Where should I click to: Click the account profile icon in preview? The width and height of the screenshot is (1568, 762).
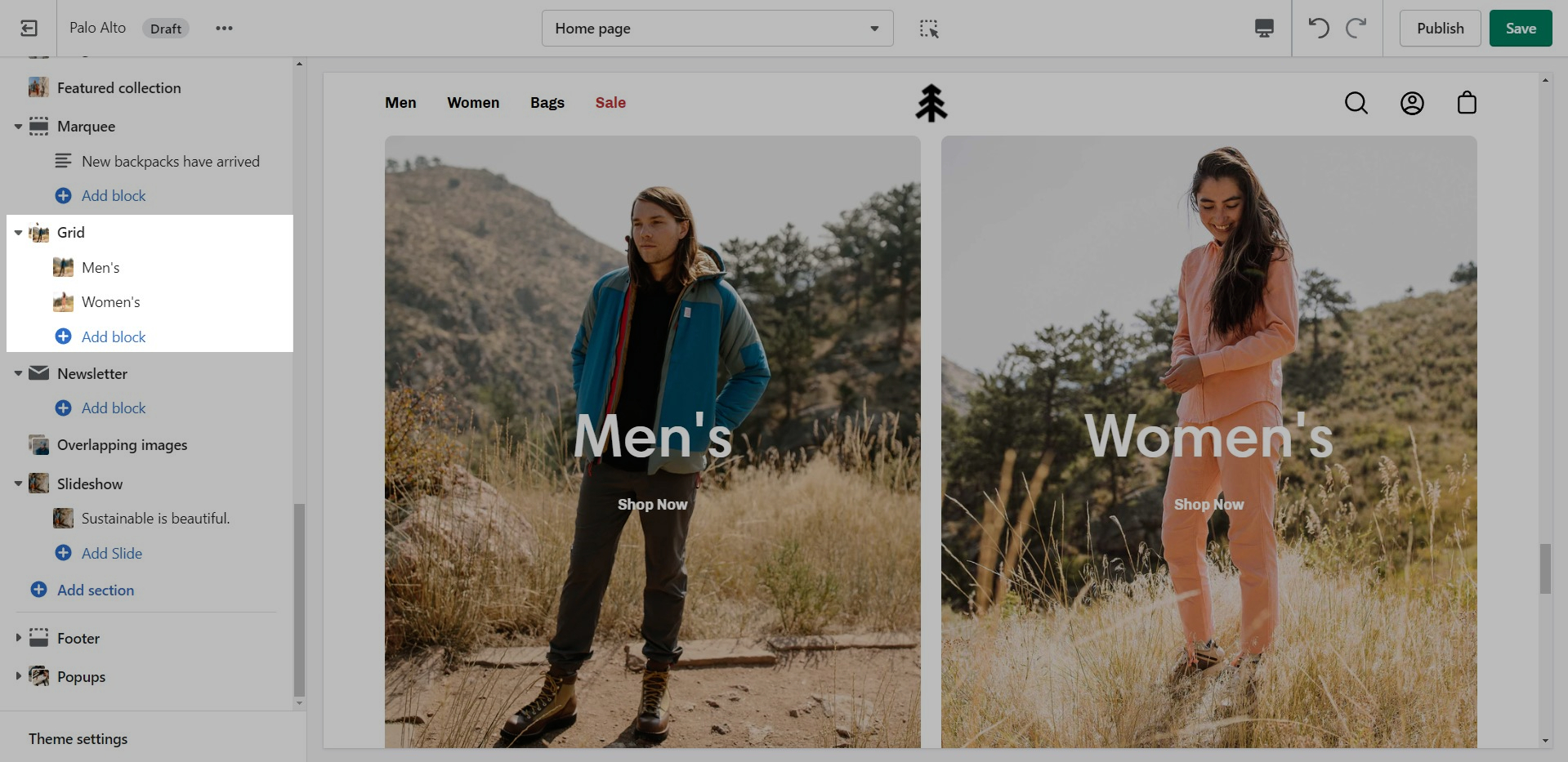pos(1412,103)
